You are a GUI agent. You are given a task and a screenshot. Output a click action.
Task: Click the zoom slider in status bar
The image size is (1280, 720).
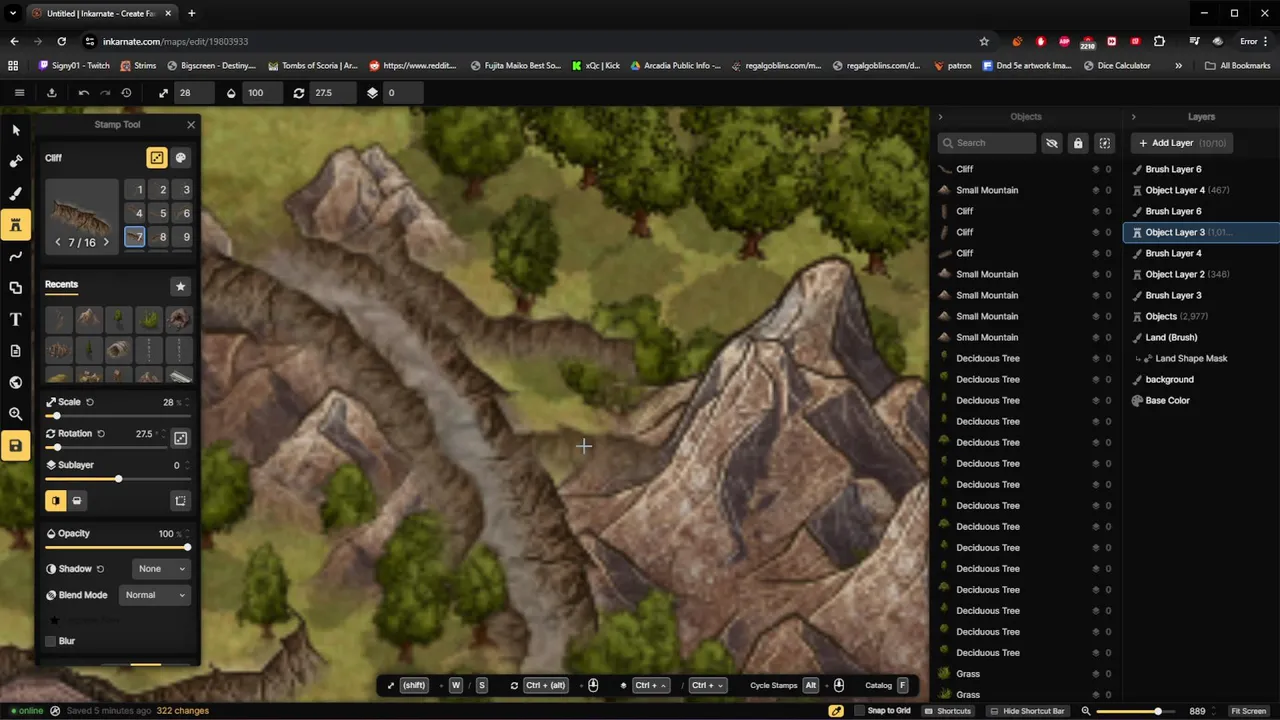click(x=1135, y=711)
